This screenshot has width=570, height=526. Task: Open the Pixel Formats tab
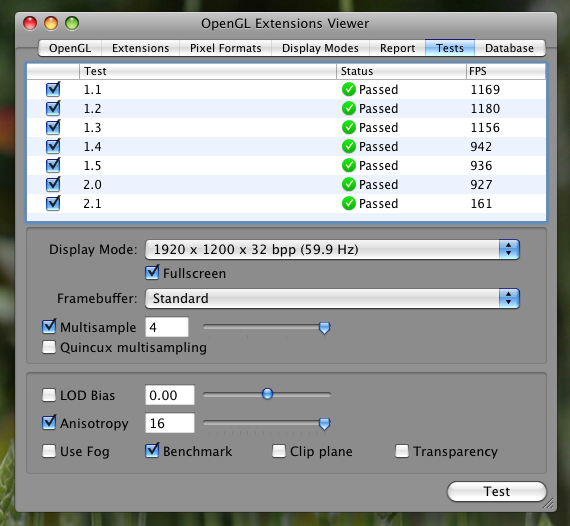coord(225,48)
